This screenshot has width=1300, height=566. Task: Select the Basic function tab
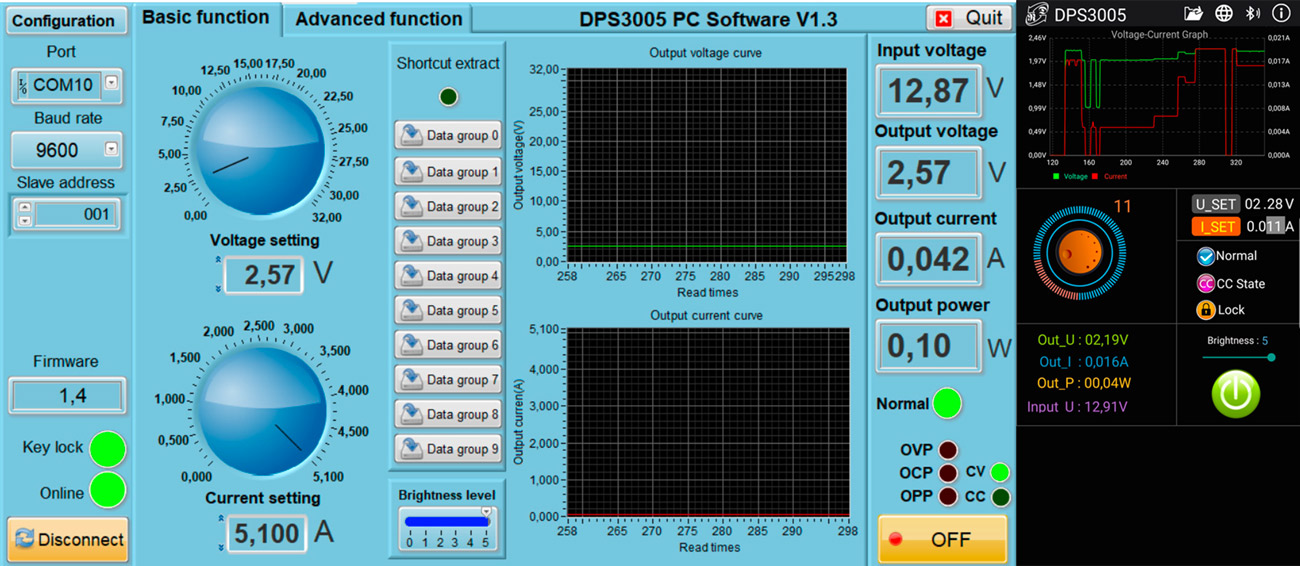pos(205,18)
